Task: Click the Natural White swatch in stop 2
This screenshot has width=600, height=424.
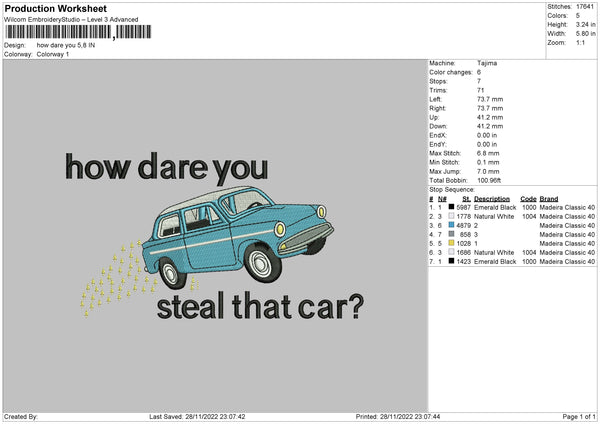Action: pos(452,216)
